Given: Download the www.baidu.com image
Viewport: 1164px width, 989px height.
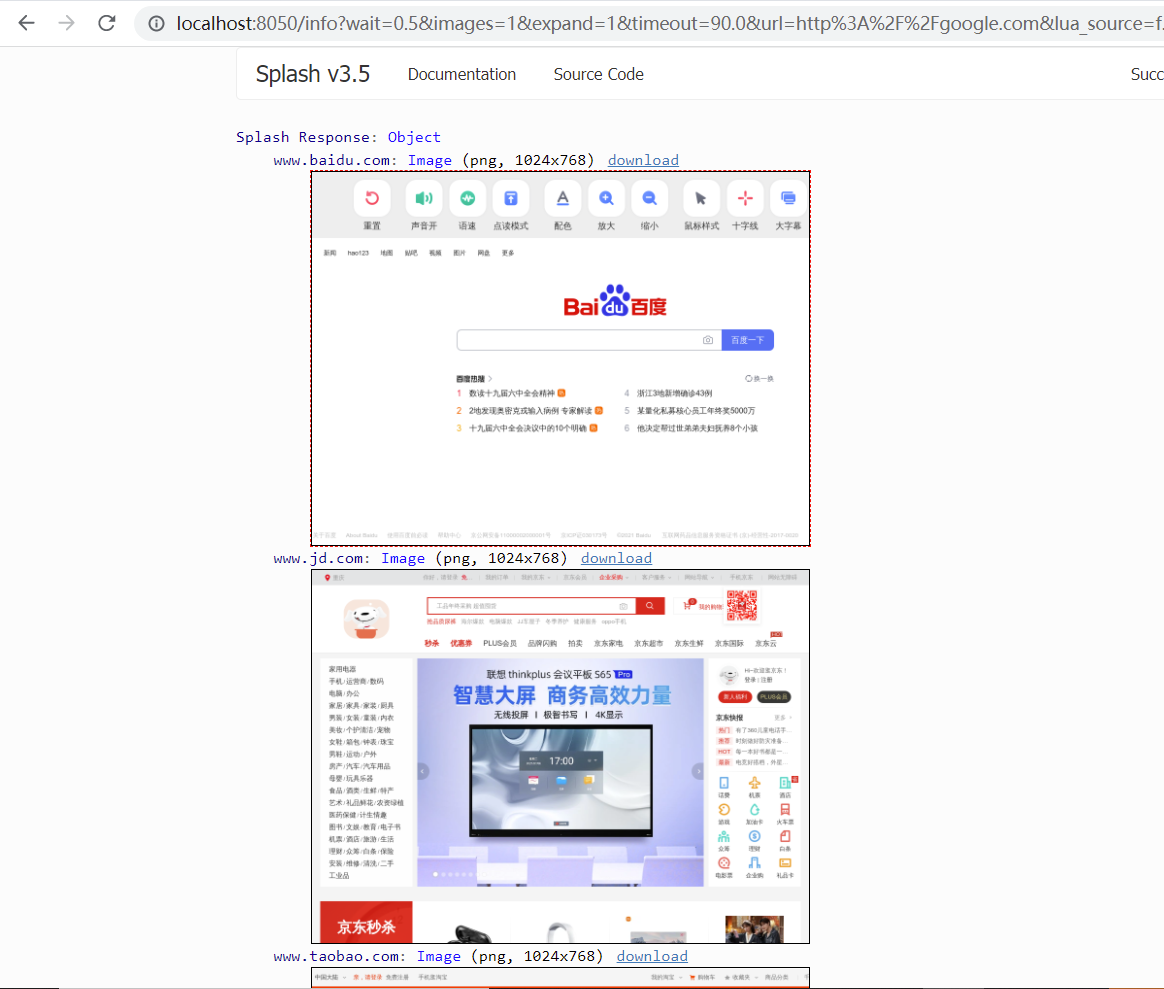Looking at the screenshot, I should [643, 160].
